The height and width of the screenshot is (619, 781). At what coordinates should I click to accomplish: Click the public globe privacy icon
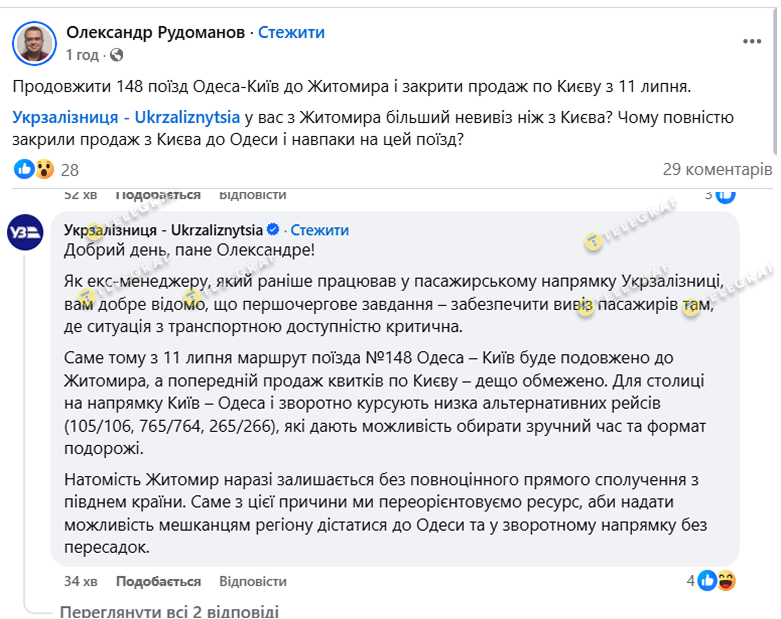(x=118, y=54)
